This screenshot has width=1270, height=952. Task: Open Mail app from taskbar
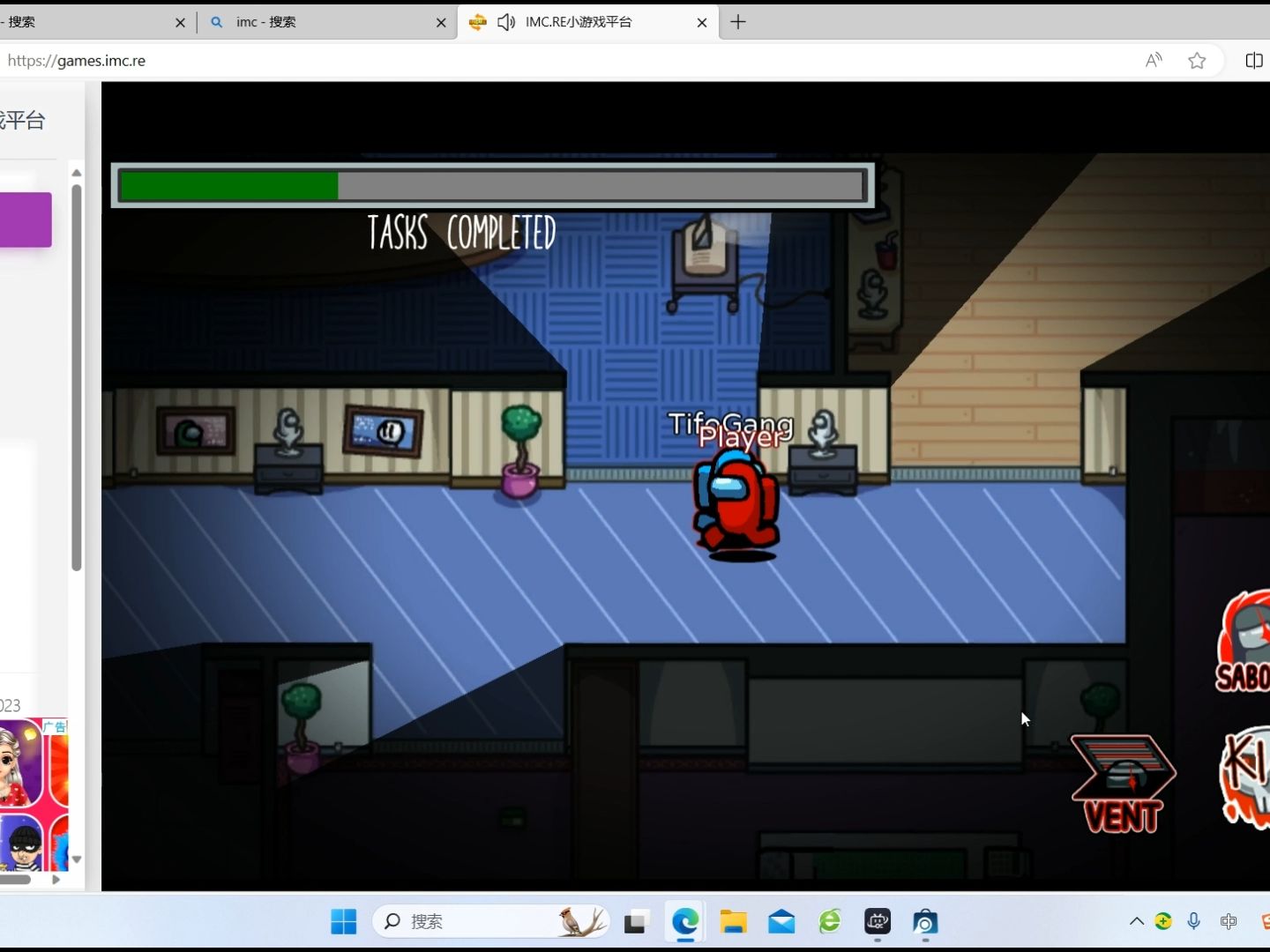tap(781, 922)
